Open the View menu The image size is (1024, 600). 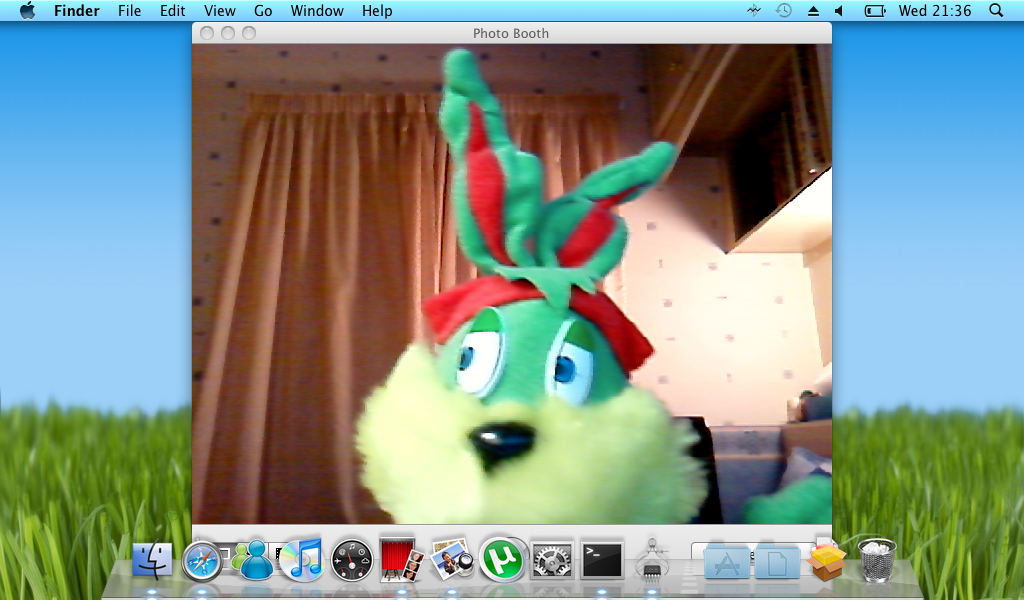pos(219,10)
